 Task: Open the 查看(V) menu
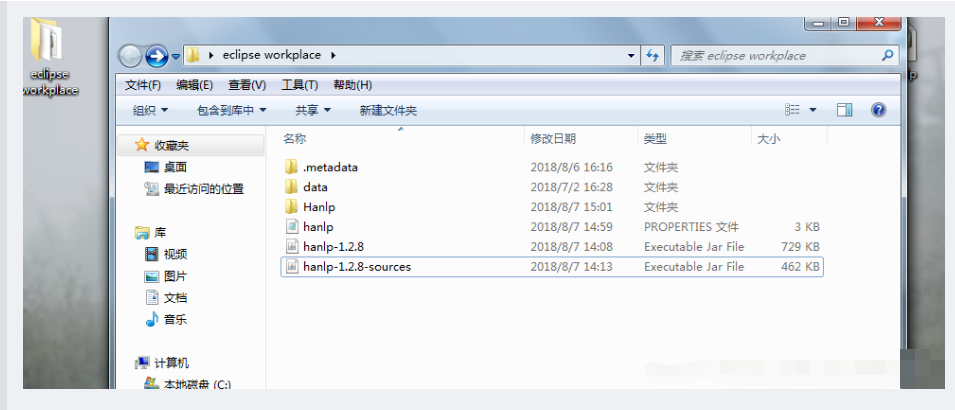tap(247, 85)
